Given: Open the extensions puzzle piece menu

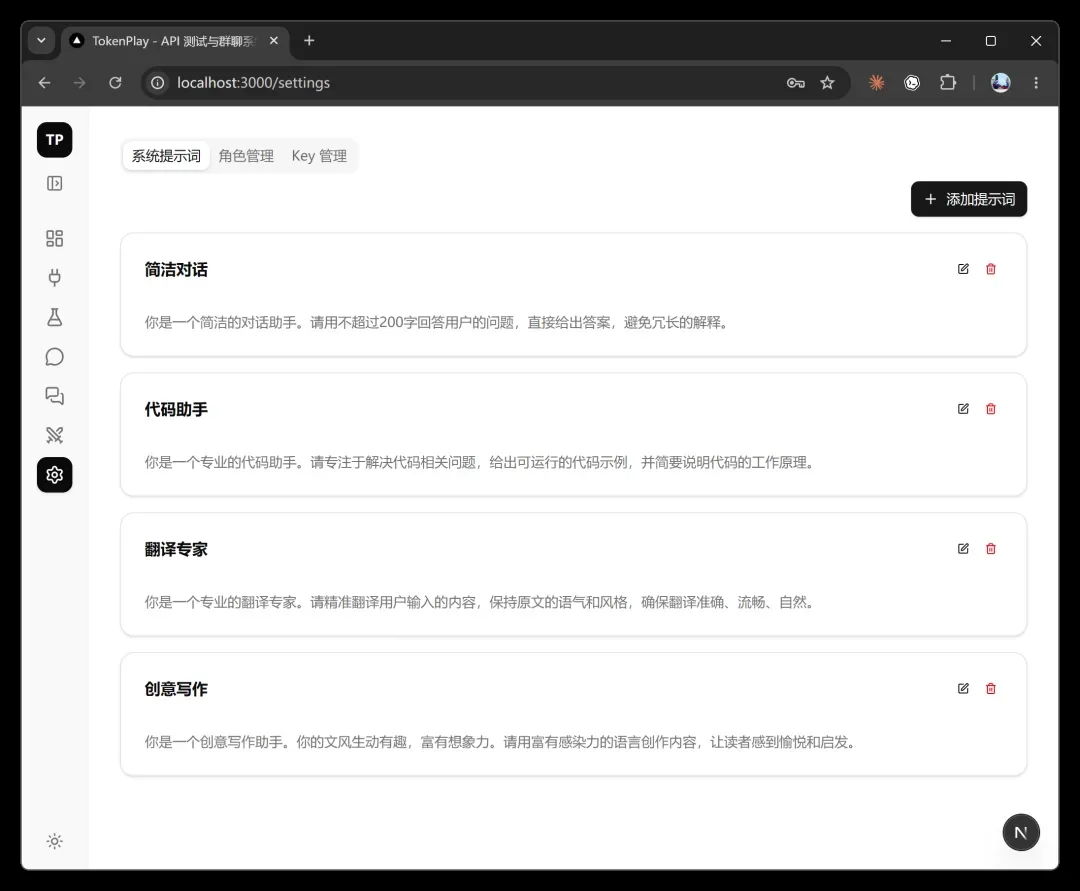Looking at the screenshot, I should pyautogui.click(x=948, y=83).
